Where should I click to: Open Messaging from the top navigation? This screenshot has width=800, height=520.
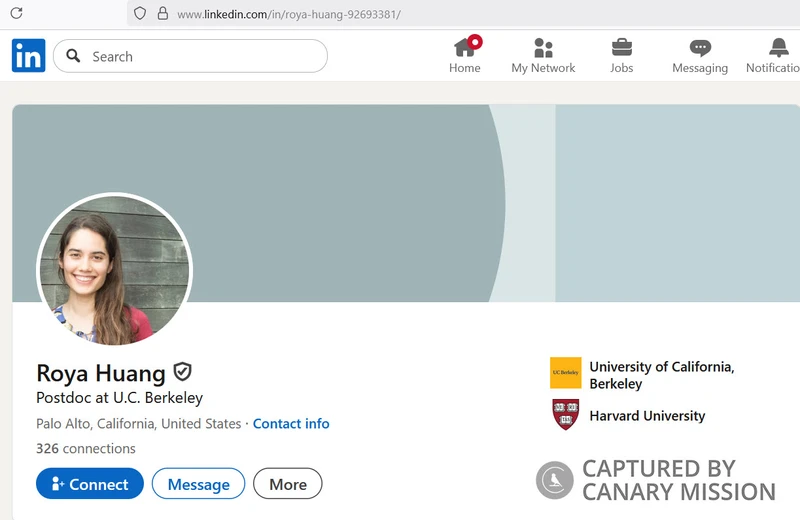pos(700,55)
